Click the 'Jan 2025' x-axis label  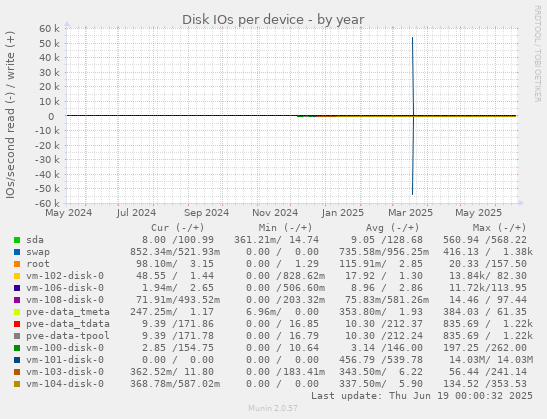343,213
